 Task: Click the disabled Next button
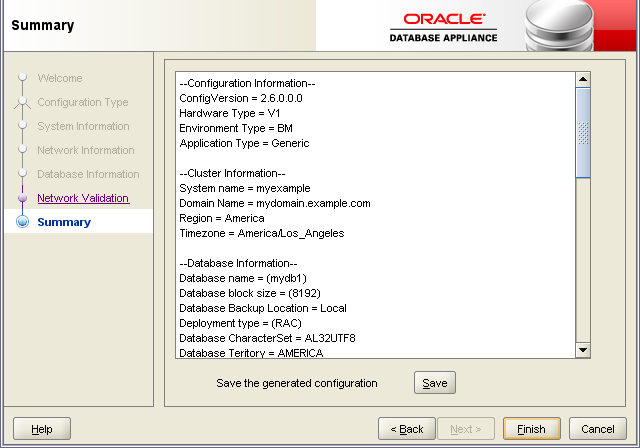point(466,428)
